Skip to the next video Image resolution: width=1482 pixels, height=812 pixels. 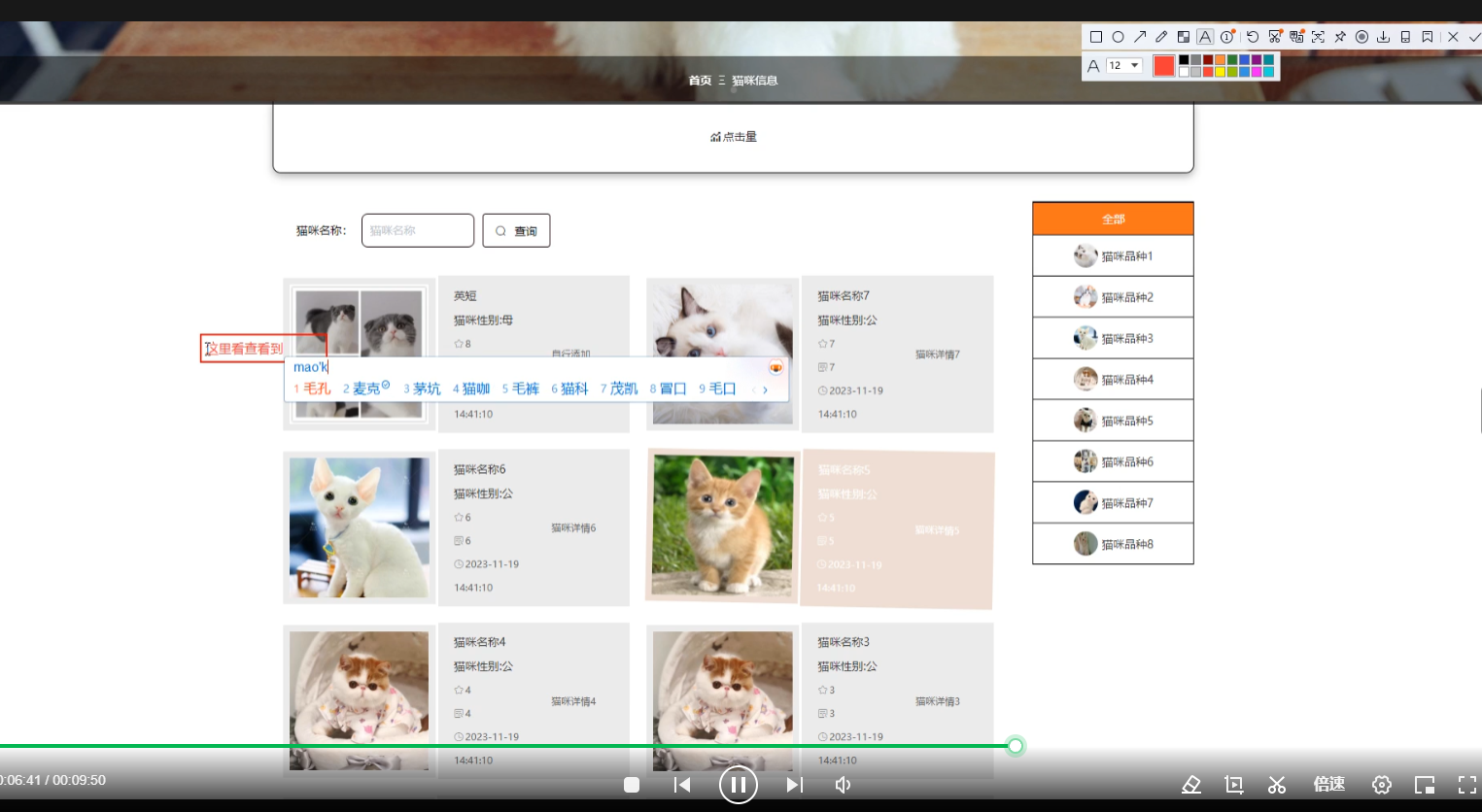tap(794, 785)
